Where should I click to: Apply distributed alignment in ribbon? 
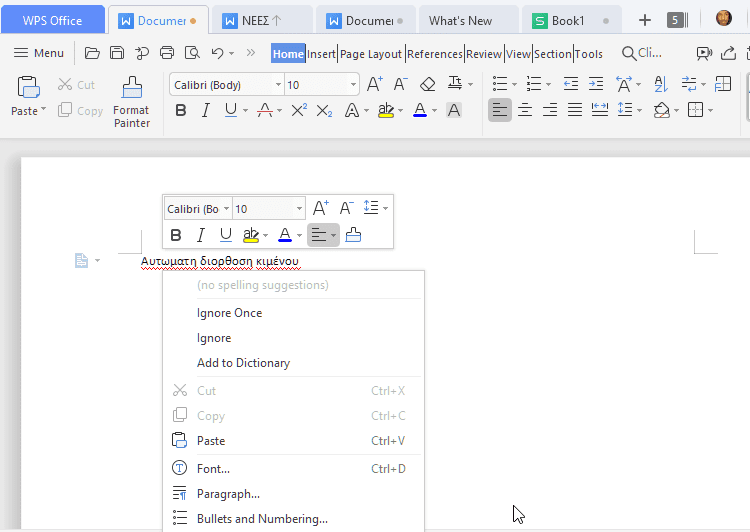pyautogui.click(x=599, y=110)
